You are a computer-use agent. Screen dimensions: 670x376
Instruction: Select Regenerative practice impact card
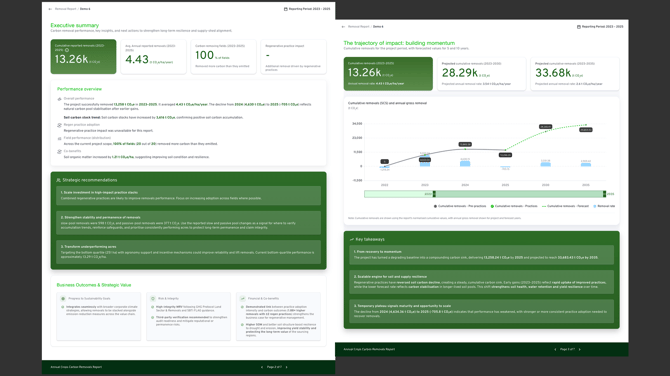coord(294,57)
